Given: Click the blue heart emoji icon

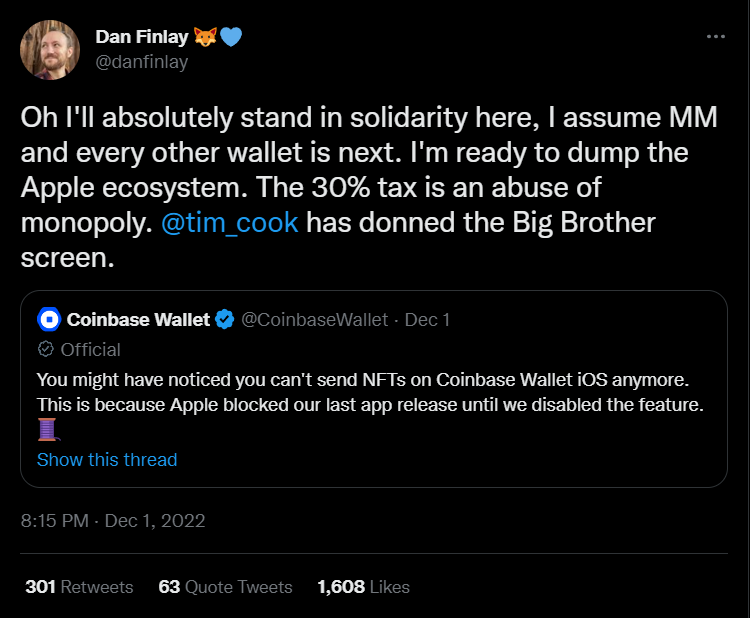Looking at the screenshot, I should pyautogui.click(x=231, y=37).
